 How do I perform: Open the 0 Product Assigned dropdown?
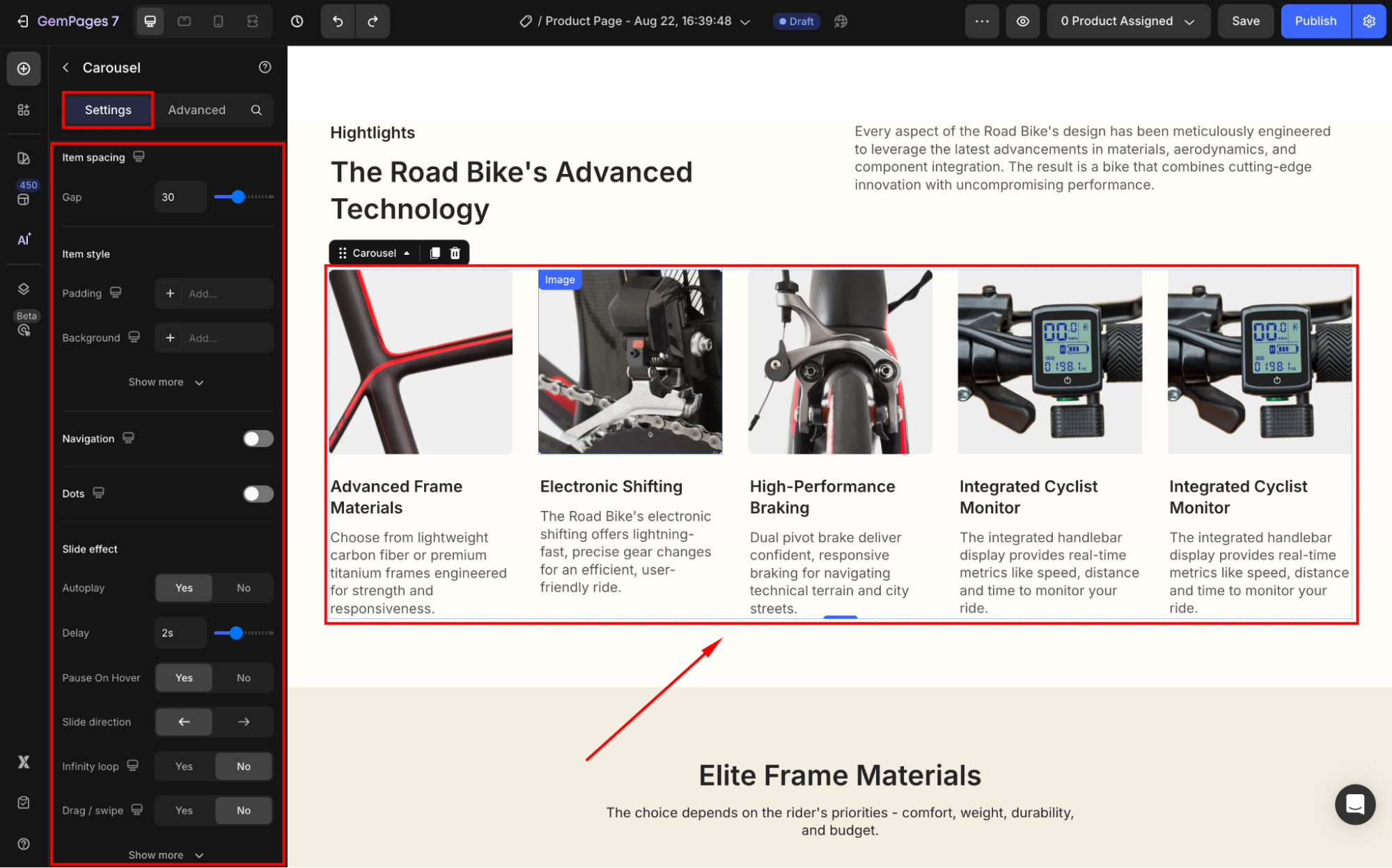1128,21
